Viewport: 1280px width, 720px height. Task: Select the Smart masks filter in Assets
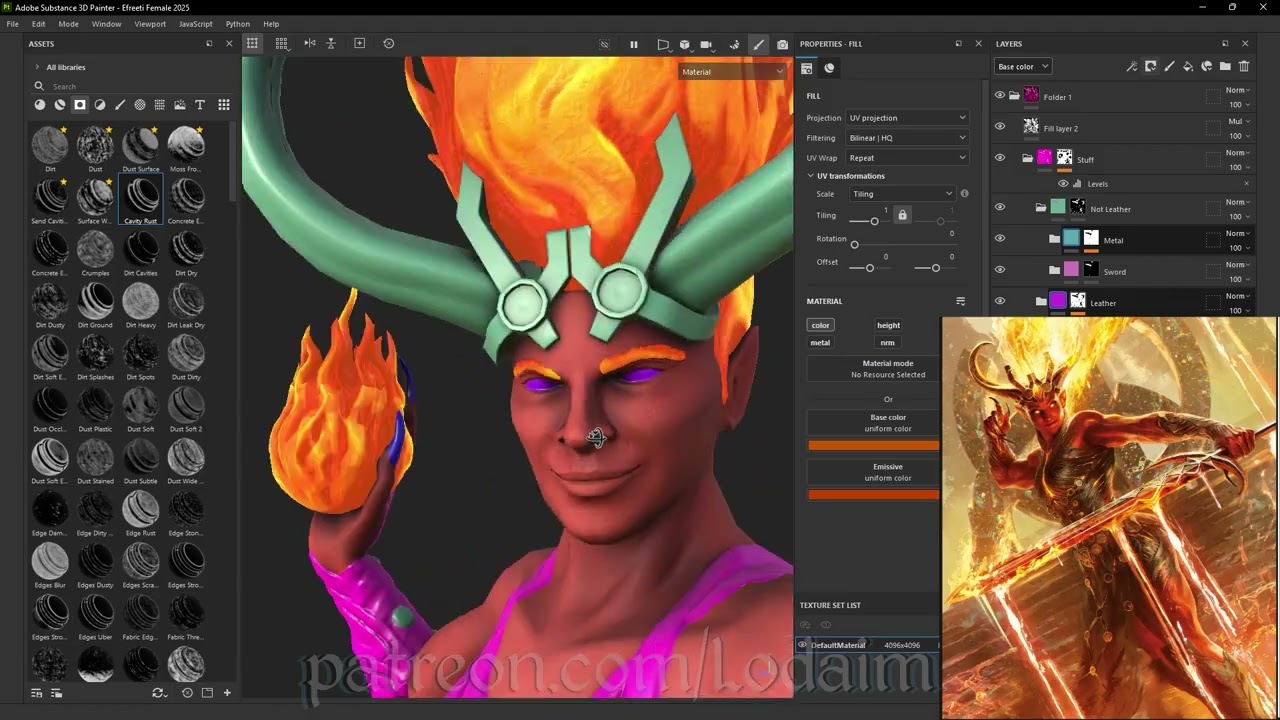(80, 105)
